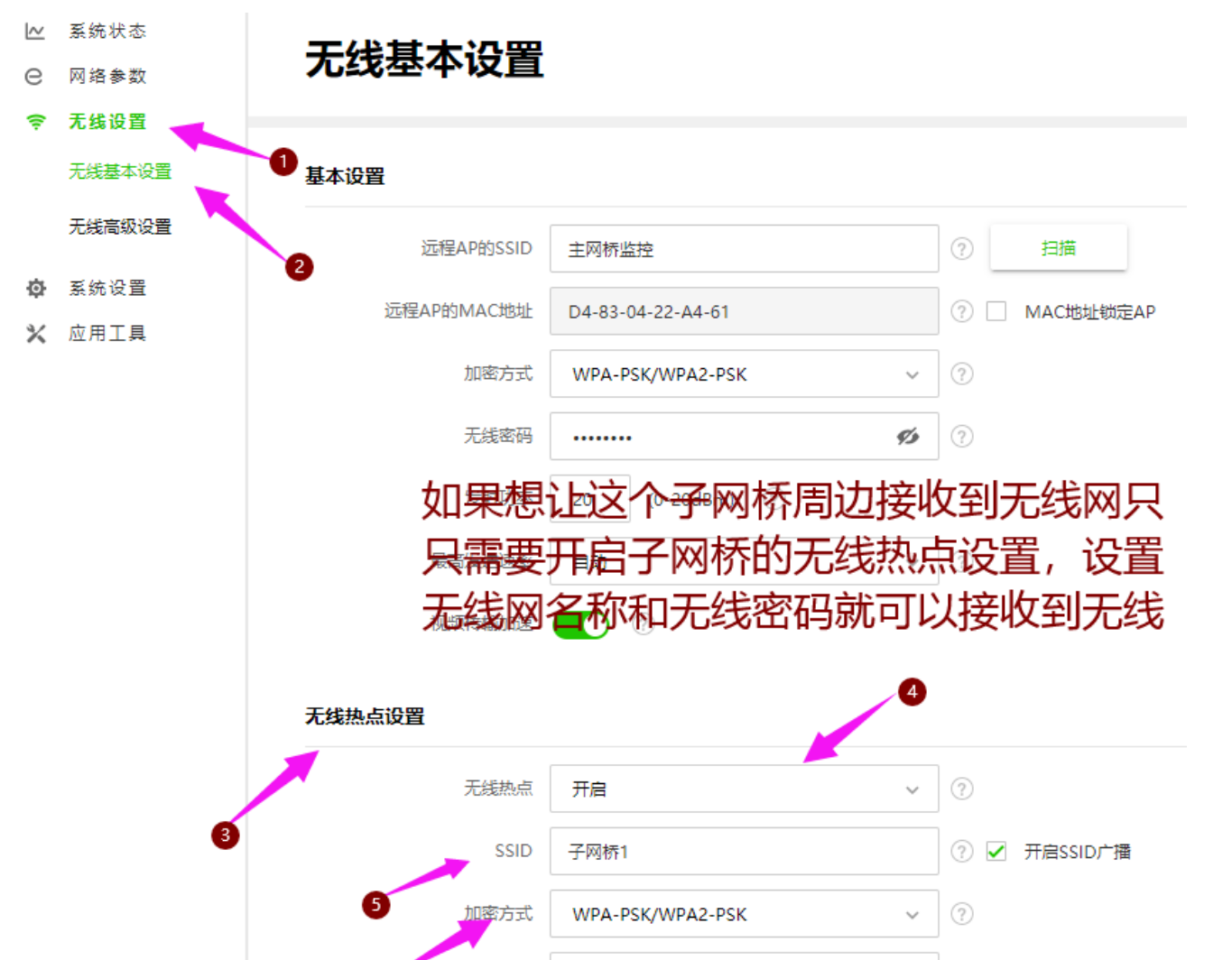Click the System Settings gear icon

[x=36, y=289]
